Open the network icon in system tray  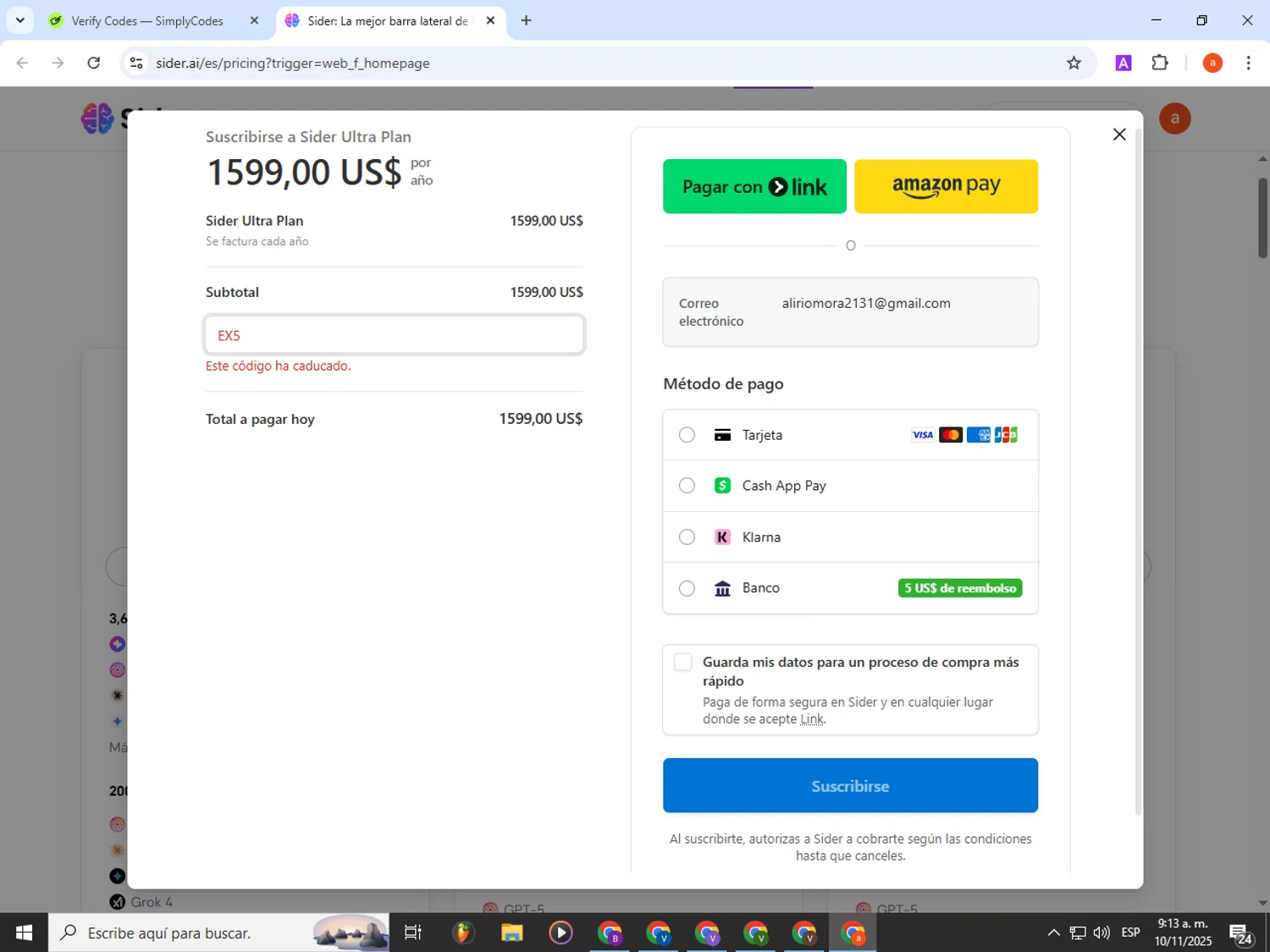tap(1078, 933)
